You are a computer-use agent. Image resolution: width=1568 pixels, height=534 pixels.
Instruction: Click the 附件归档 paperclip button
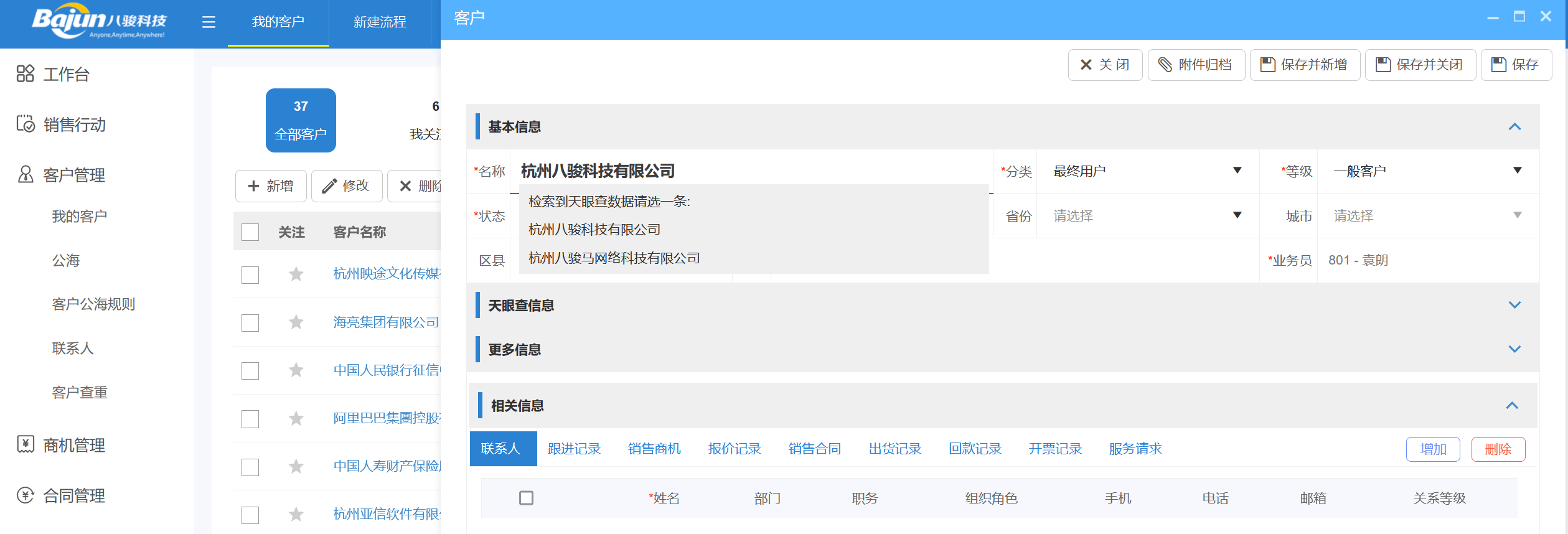pyautogui.click(x=1196, y=65)
